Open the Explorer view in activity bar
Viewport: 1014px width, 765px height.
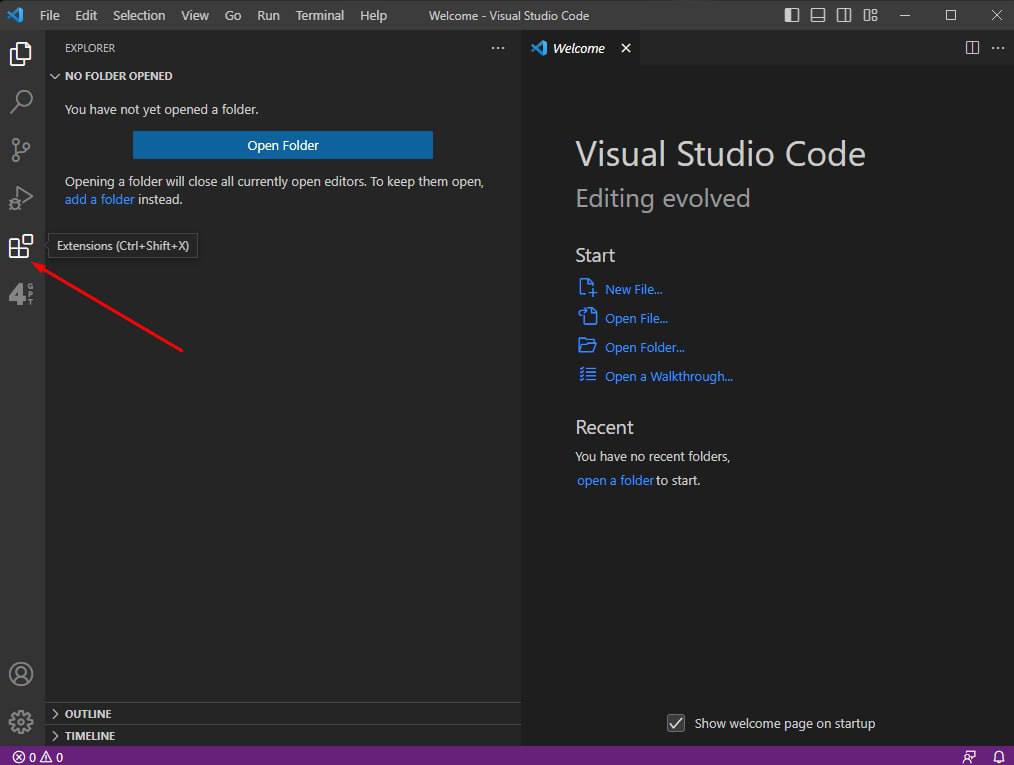pyautogui.click(x=21, y=54)
